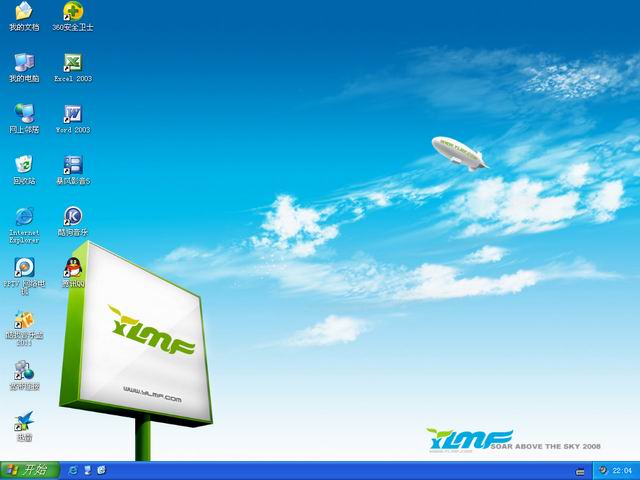
Task: Click the 22:04 system tray clock
Action: click(x=622, y=470)
